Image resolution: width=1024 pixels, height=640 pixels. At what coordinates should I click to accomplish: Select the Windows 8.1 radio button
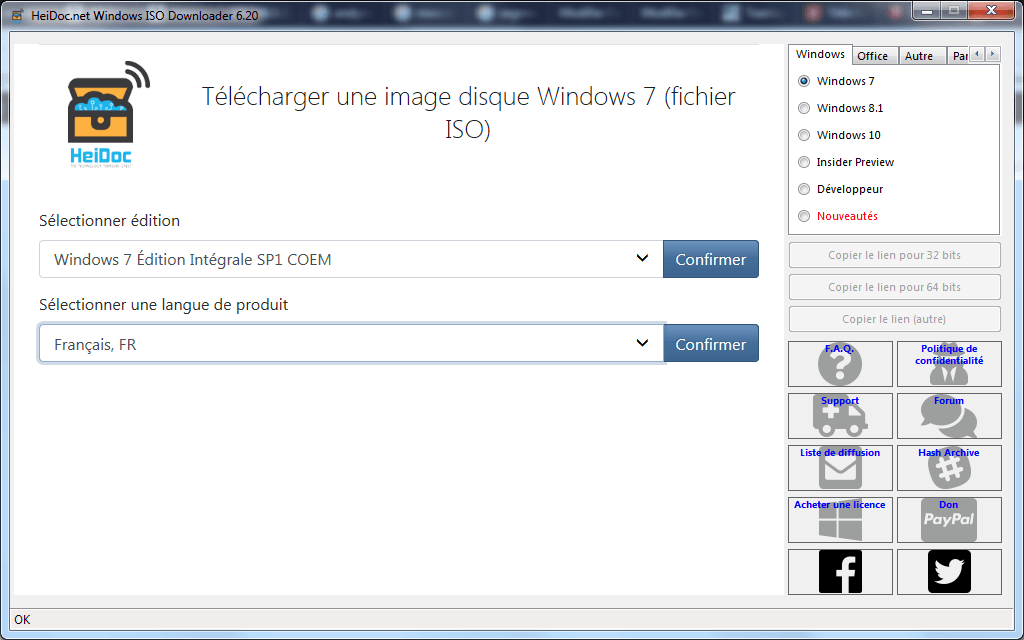[x=804, y=108]
